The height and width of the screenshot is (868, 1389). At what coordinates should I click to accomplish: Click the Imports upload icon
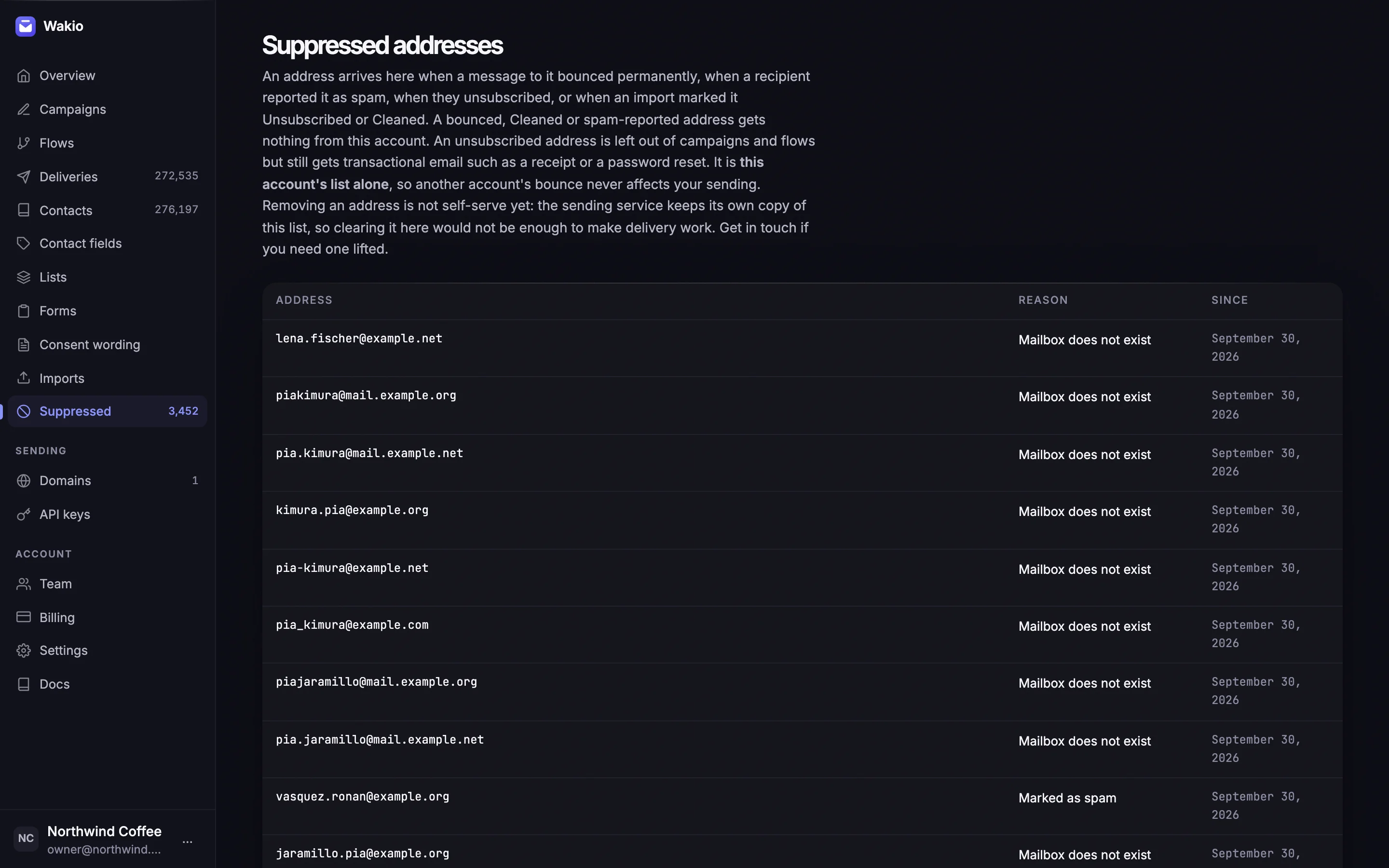tap(24, 378)
